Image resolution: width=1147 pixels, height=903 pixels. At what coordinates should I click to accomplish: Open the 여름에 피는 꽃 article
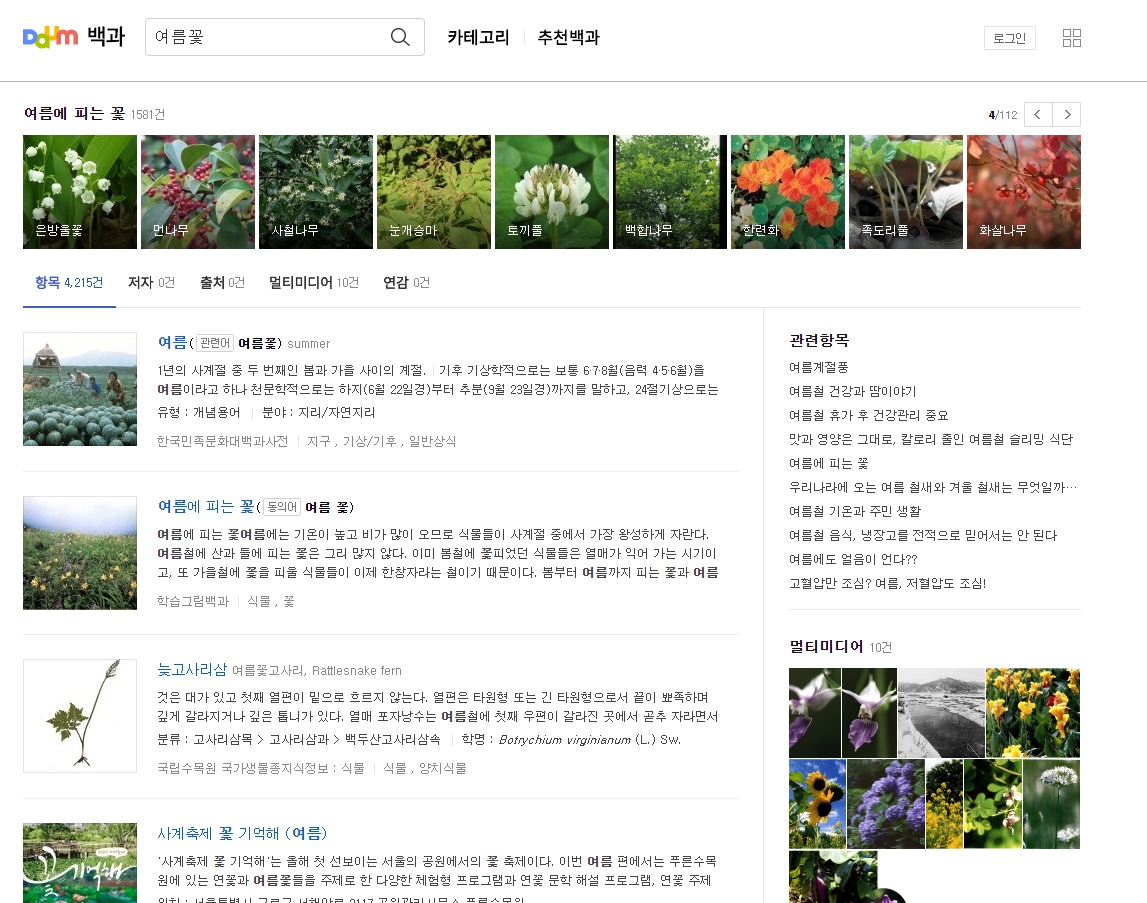(x=203, y=506)
